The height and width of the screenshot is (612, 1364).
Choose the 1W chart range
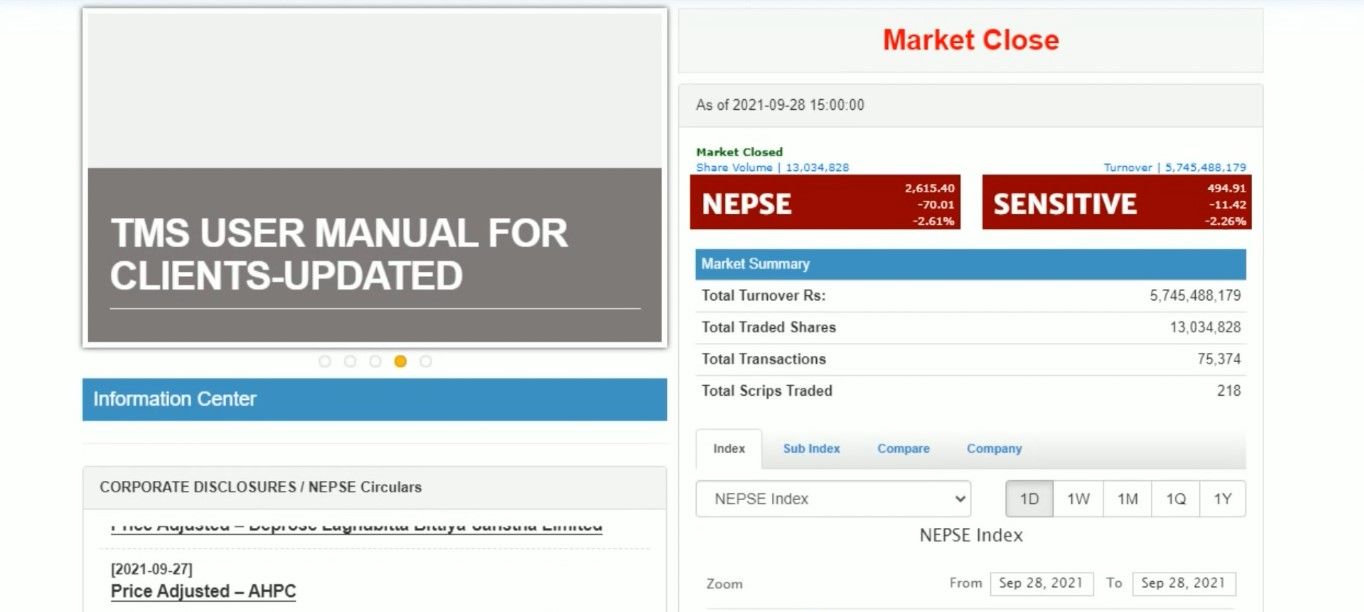tap(1078, 499)
